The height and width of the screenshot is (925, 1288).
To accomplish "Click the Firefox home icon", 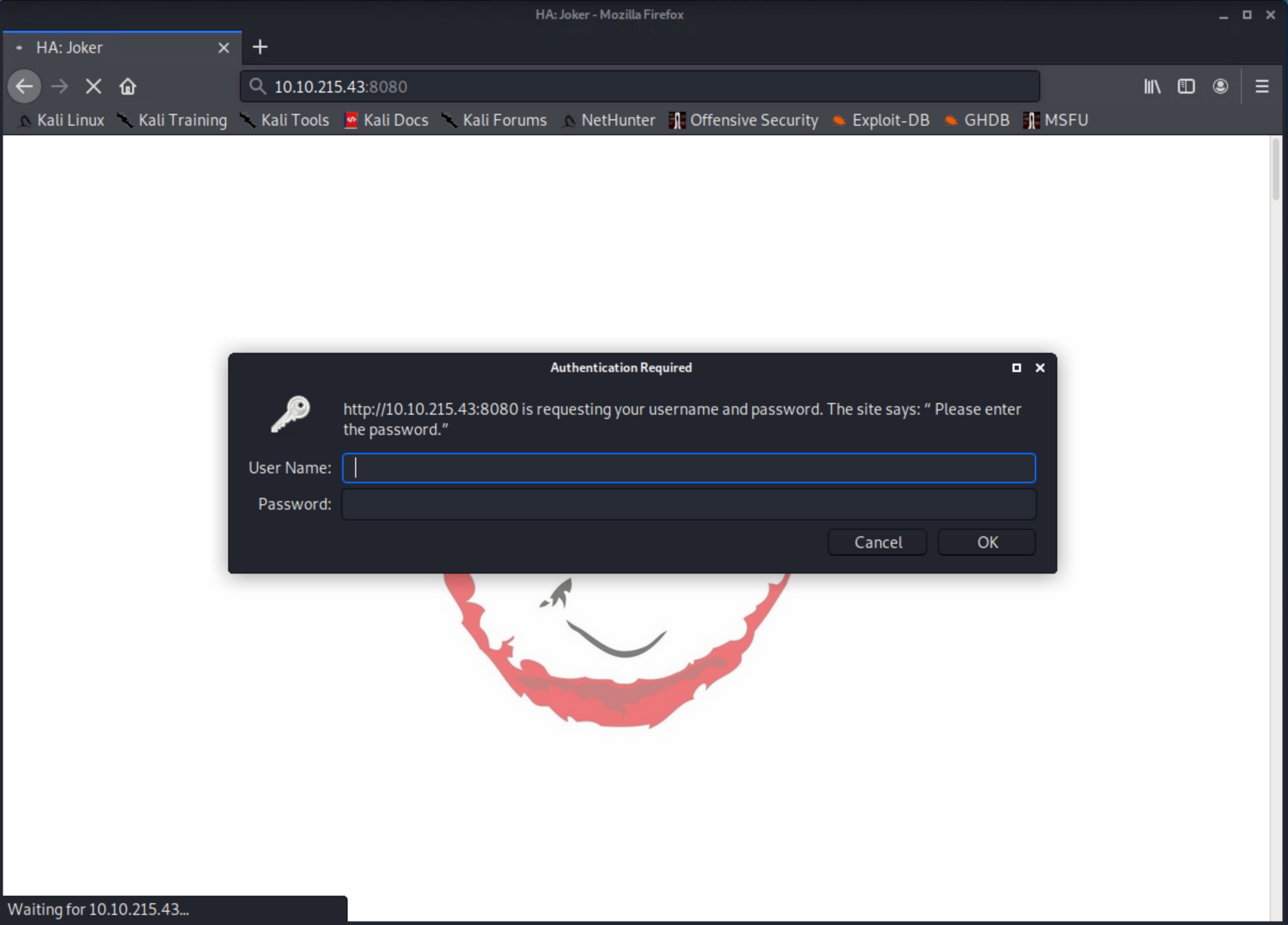I will tap(128, 86).
